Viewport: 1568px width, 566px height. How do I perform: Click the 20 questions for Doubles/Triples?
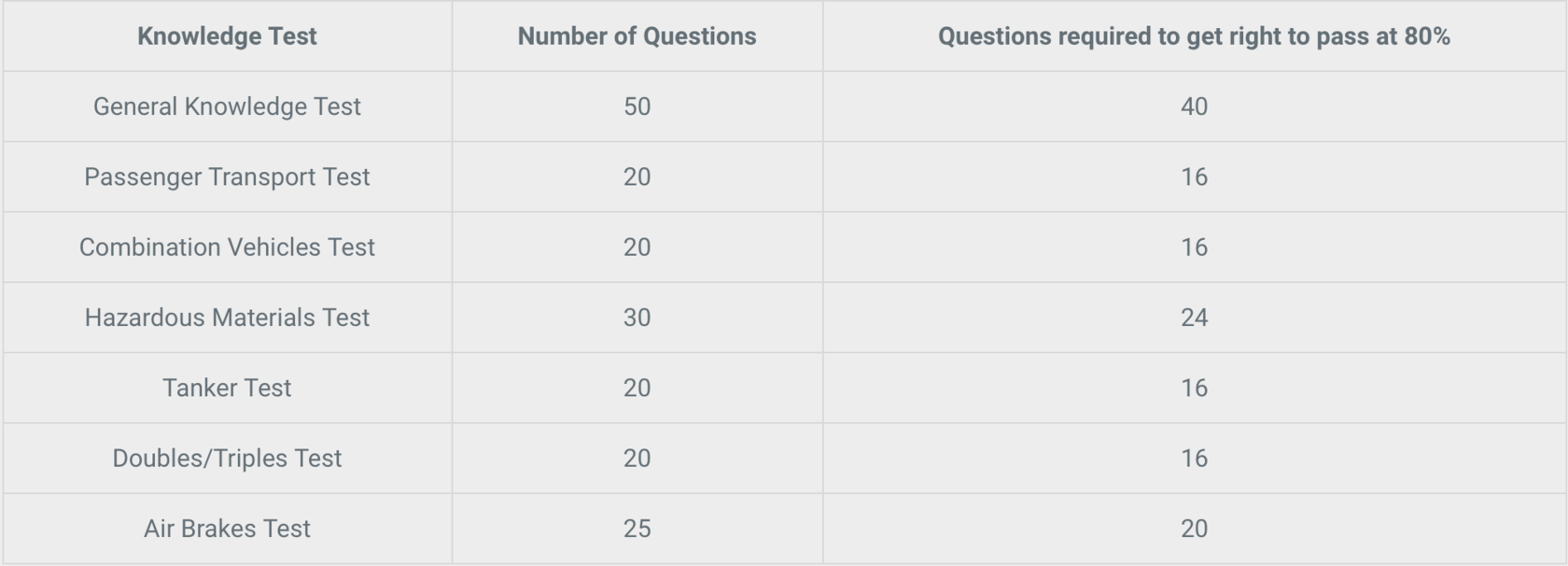coord(637,458)
